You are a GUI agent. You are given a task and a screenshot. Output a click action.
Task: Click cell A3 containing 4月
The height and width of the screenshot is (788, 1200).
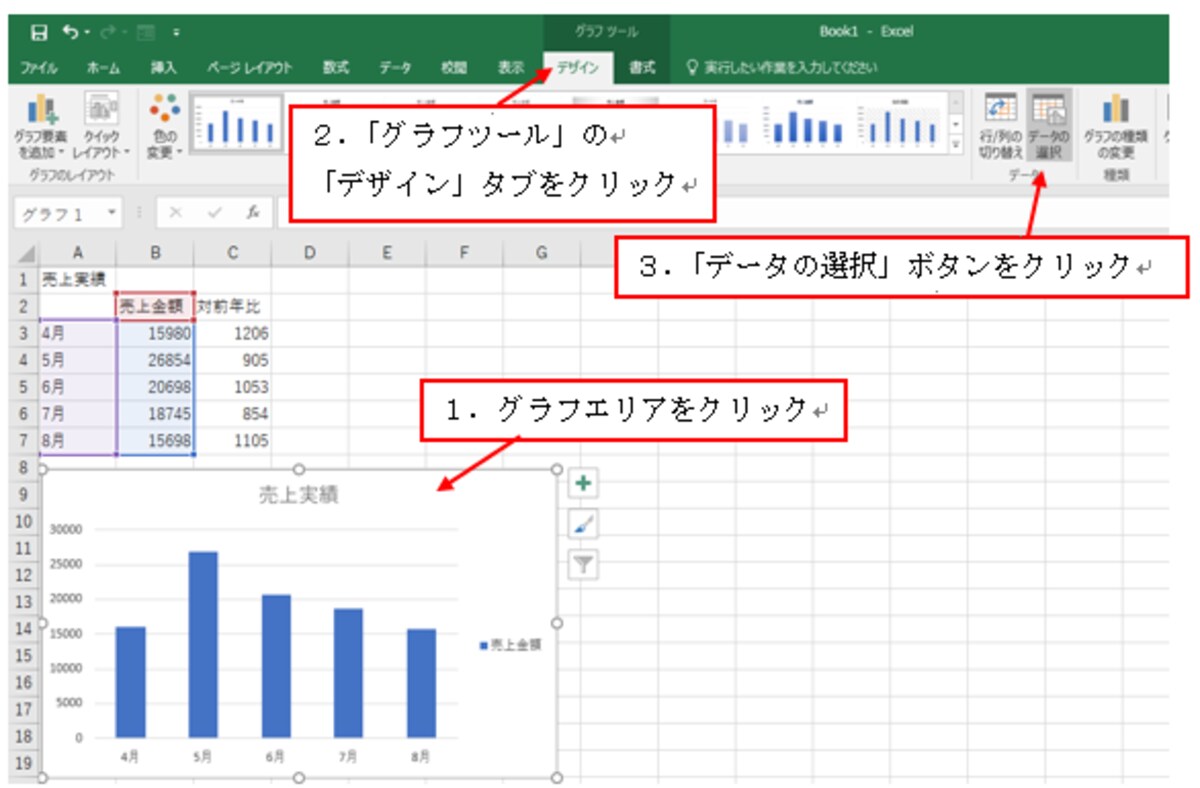pos(78,333)
